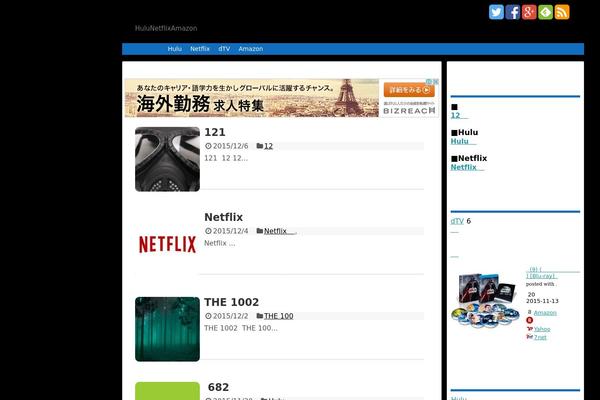This screenshot has height=400, width=600.
Task: Click the 2015/12/6 post date
Action: point(230,146)
